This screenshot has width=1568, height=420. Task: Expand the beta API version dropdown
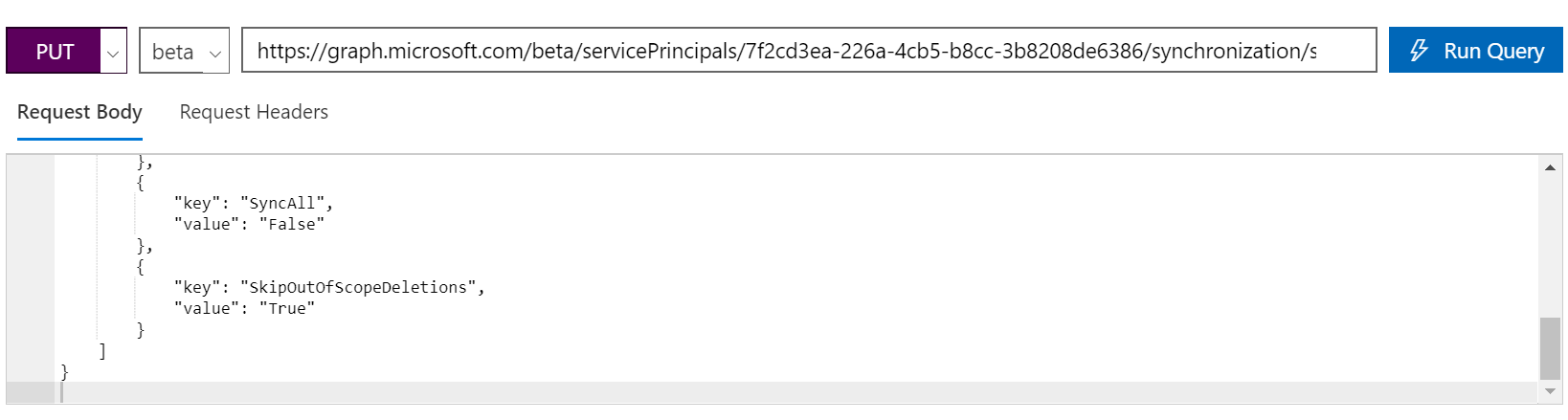coord(214,53)
